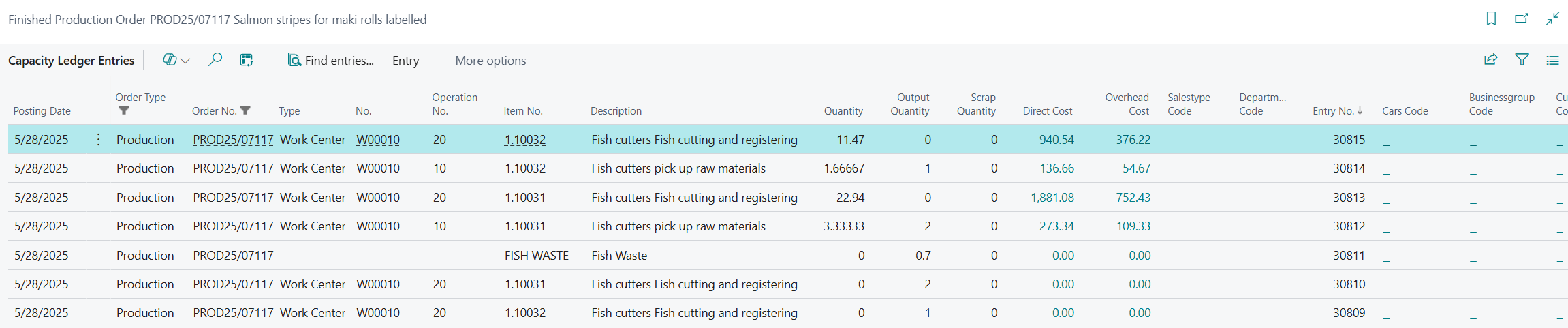The height and width of the screenshot is (328, 1568).
Task: Select pick up raw materials description, entry 30812
Action: point(678,226)
